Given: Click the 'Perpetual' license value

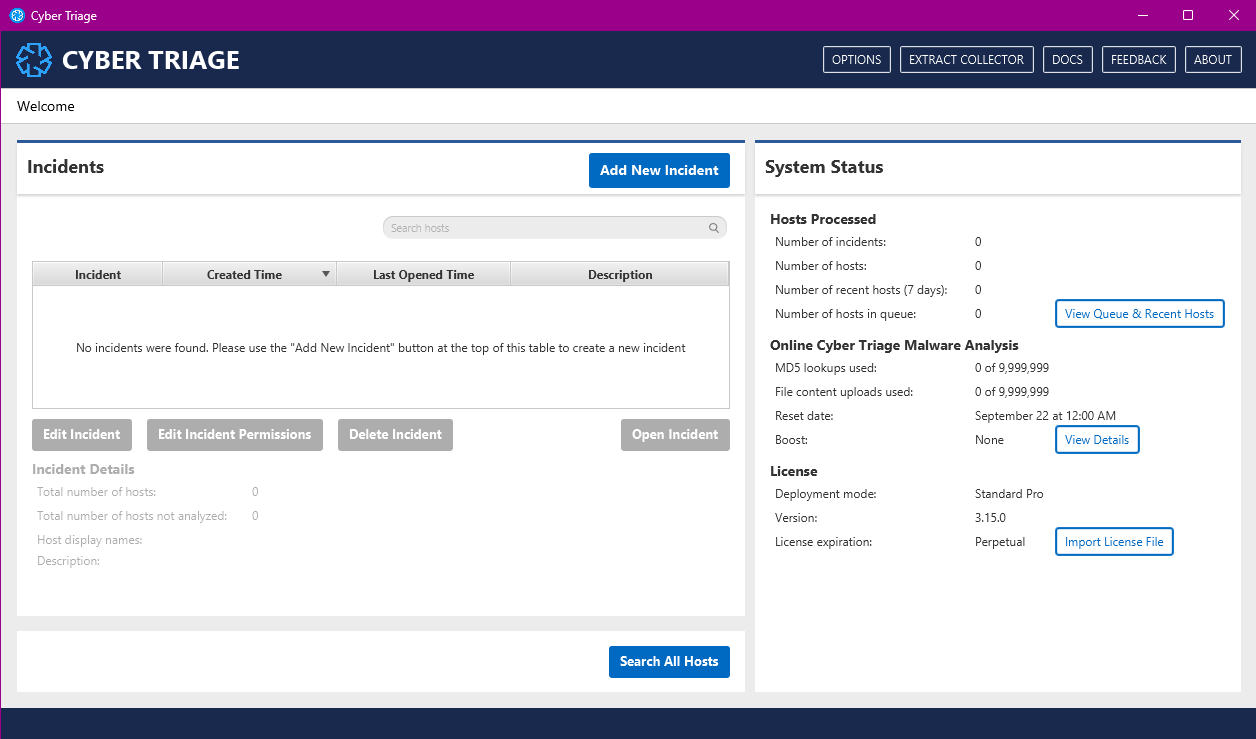Looking at the screenshot, I should click(x=1000, y=542).
